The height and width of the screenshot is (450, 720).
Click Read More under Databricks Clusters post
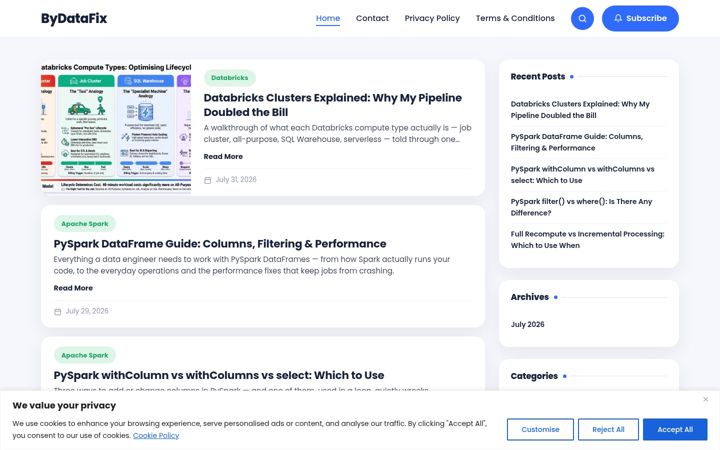point(223,157)
